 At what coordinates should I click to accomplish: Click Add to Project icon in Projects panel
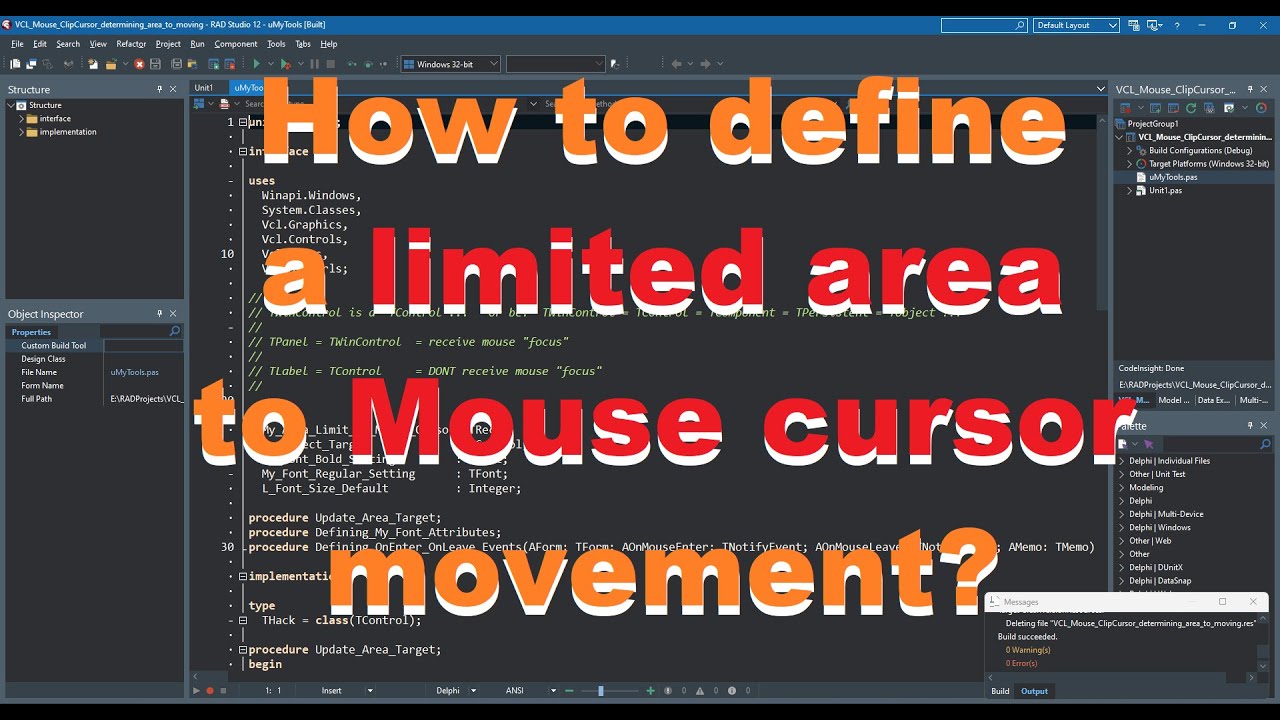pos(1155,107)
